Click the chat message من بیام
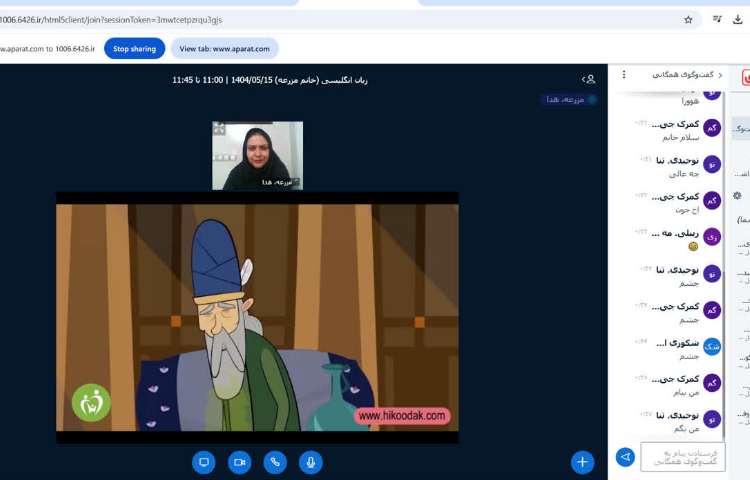Screen dimensions: 750x480 click(x=686, y=393)
